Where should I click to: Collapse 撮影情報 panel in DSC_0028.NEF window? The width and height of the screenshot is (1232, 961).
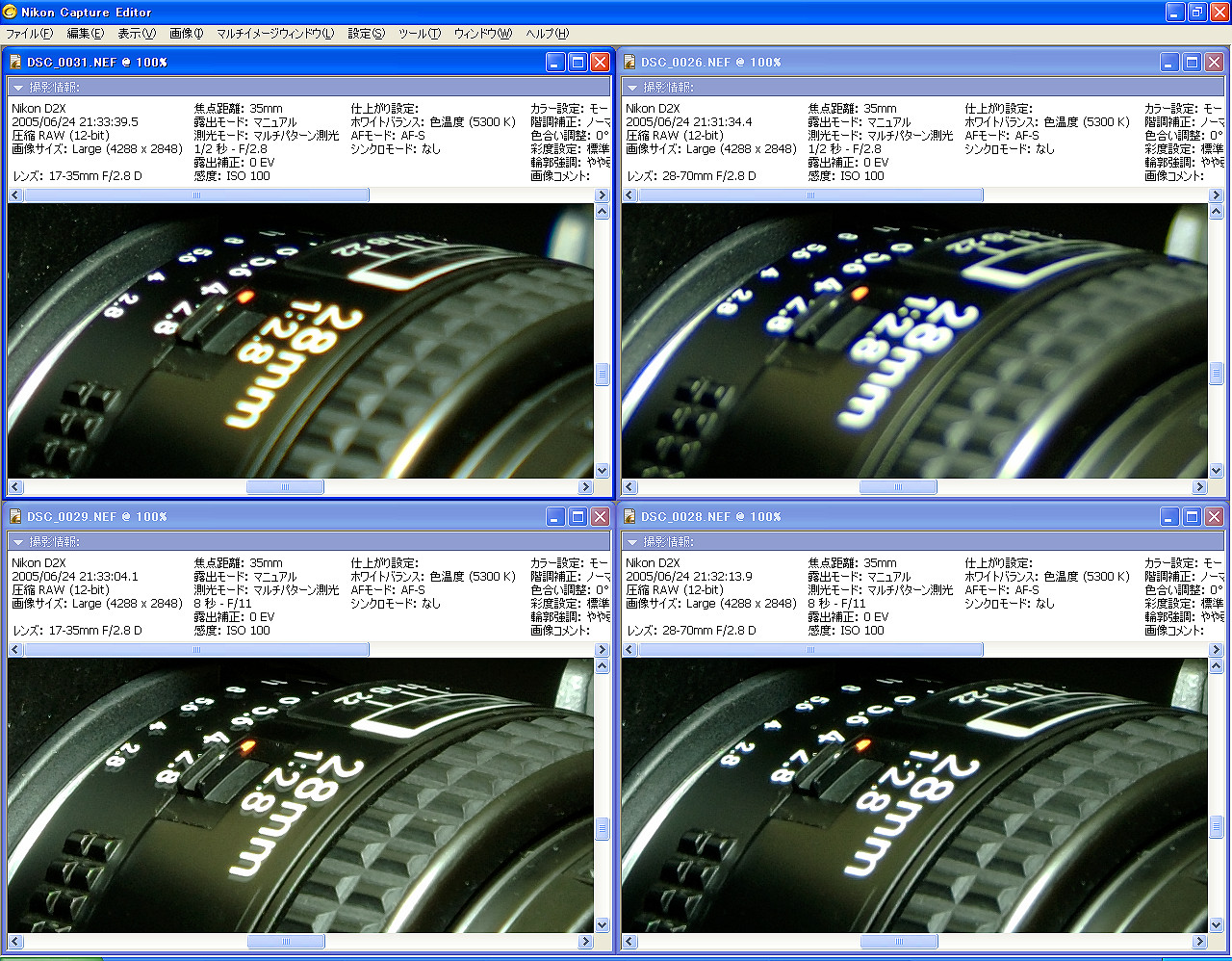[x=632, y=542]
